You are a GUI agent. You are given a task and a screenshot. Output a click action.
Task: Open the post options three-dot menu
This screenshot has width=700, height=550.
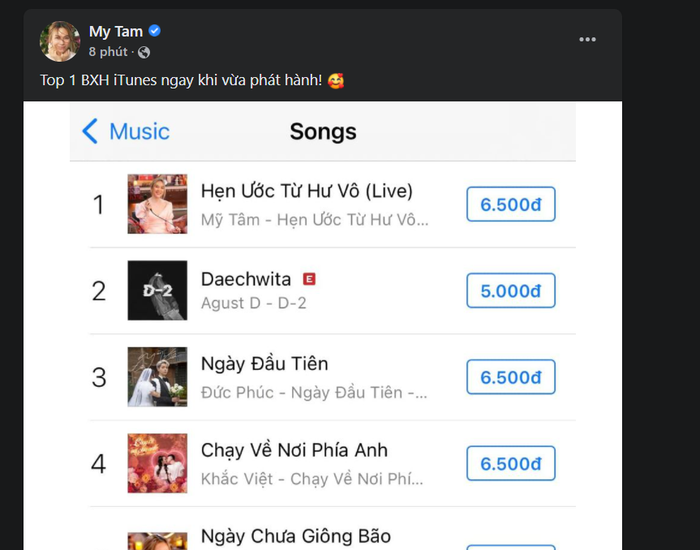[x=587, y=39]
